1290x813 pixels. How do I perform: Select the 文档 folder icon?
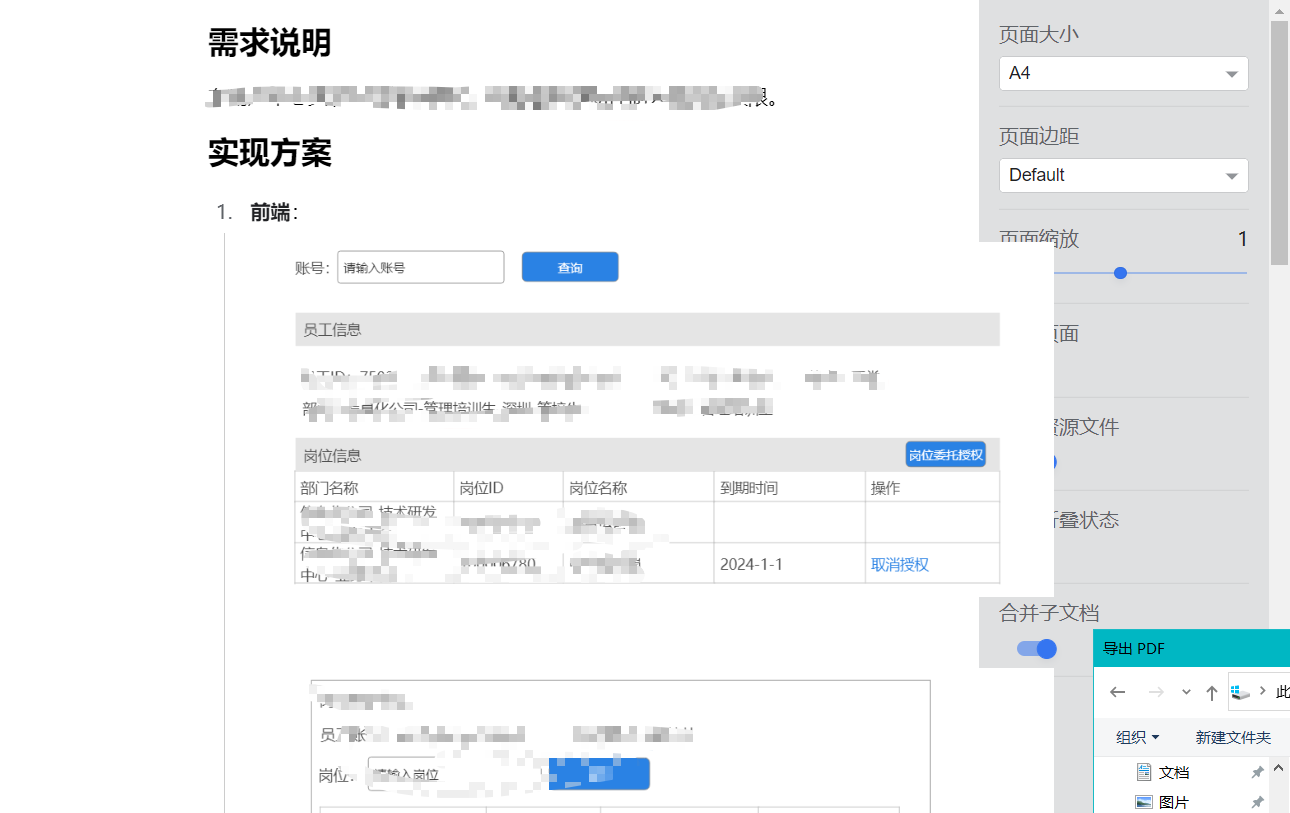click(x=1144, y=772)
